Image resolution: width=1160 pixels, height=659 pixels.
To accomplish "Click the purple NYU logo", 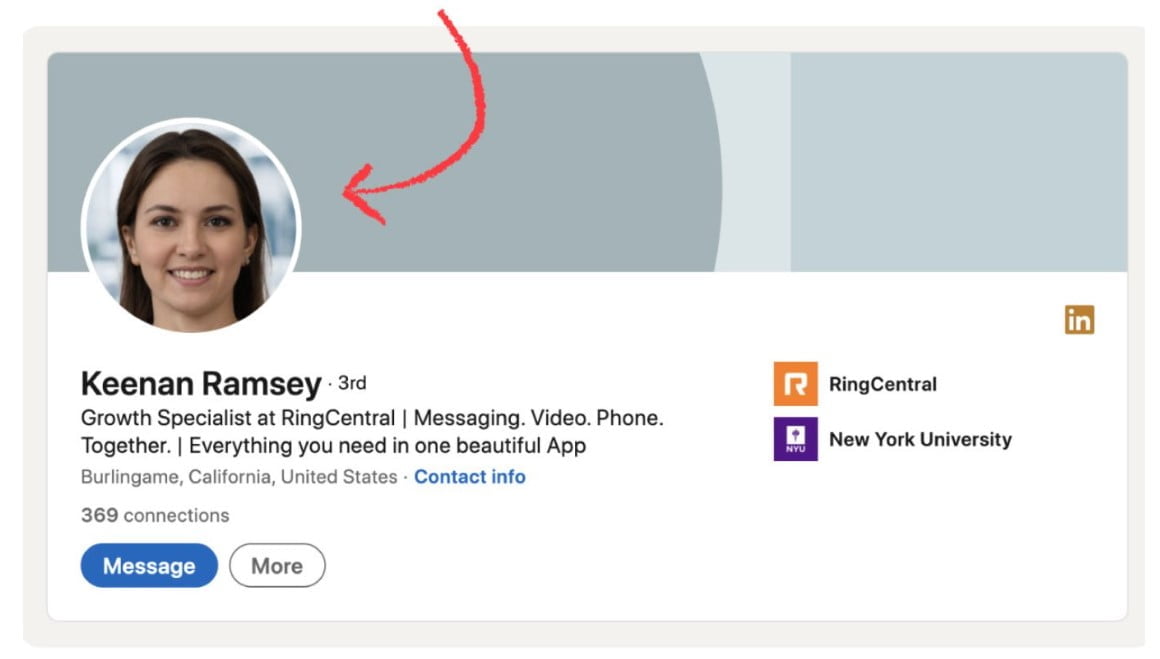I will point(795,439).
